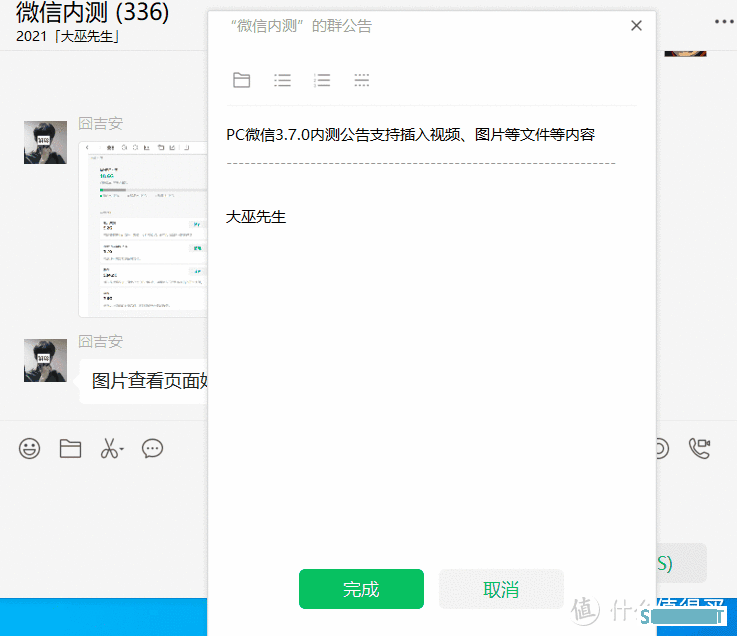
Task: Close the group announcement dialog
Action: point(636,25)
